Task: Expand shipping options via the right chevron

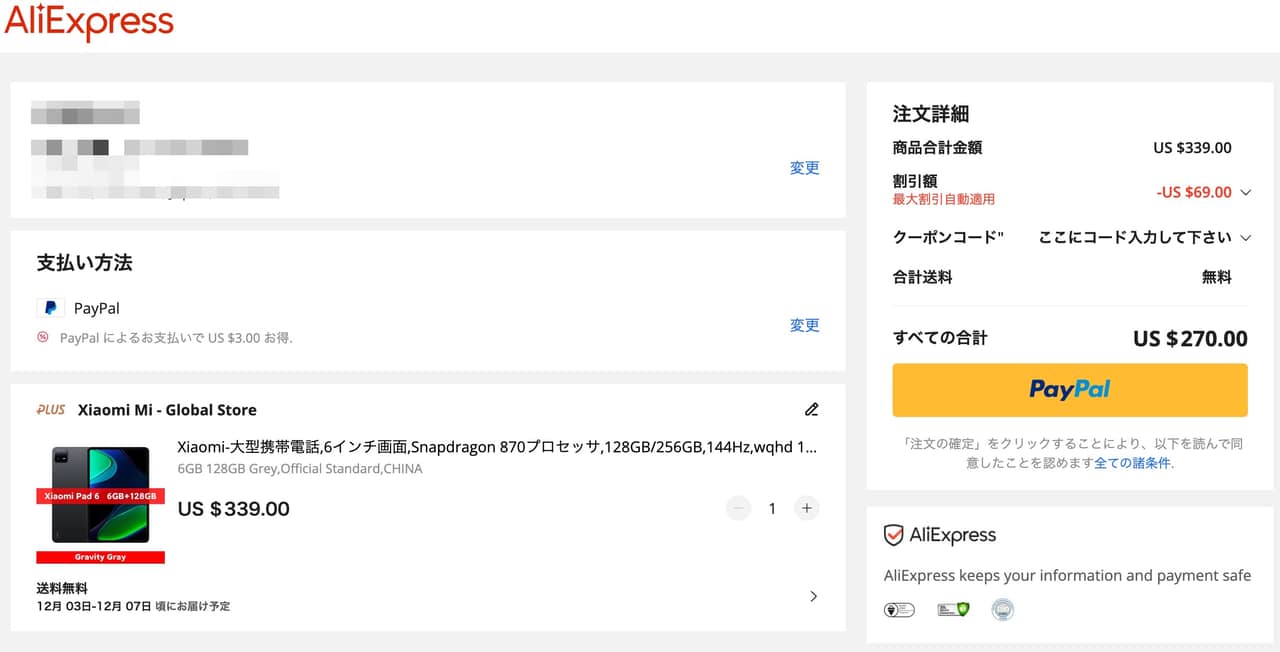Action: (813, 596)
